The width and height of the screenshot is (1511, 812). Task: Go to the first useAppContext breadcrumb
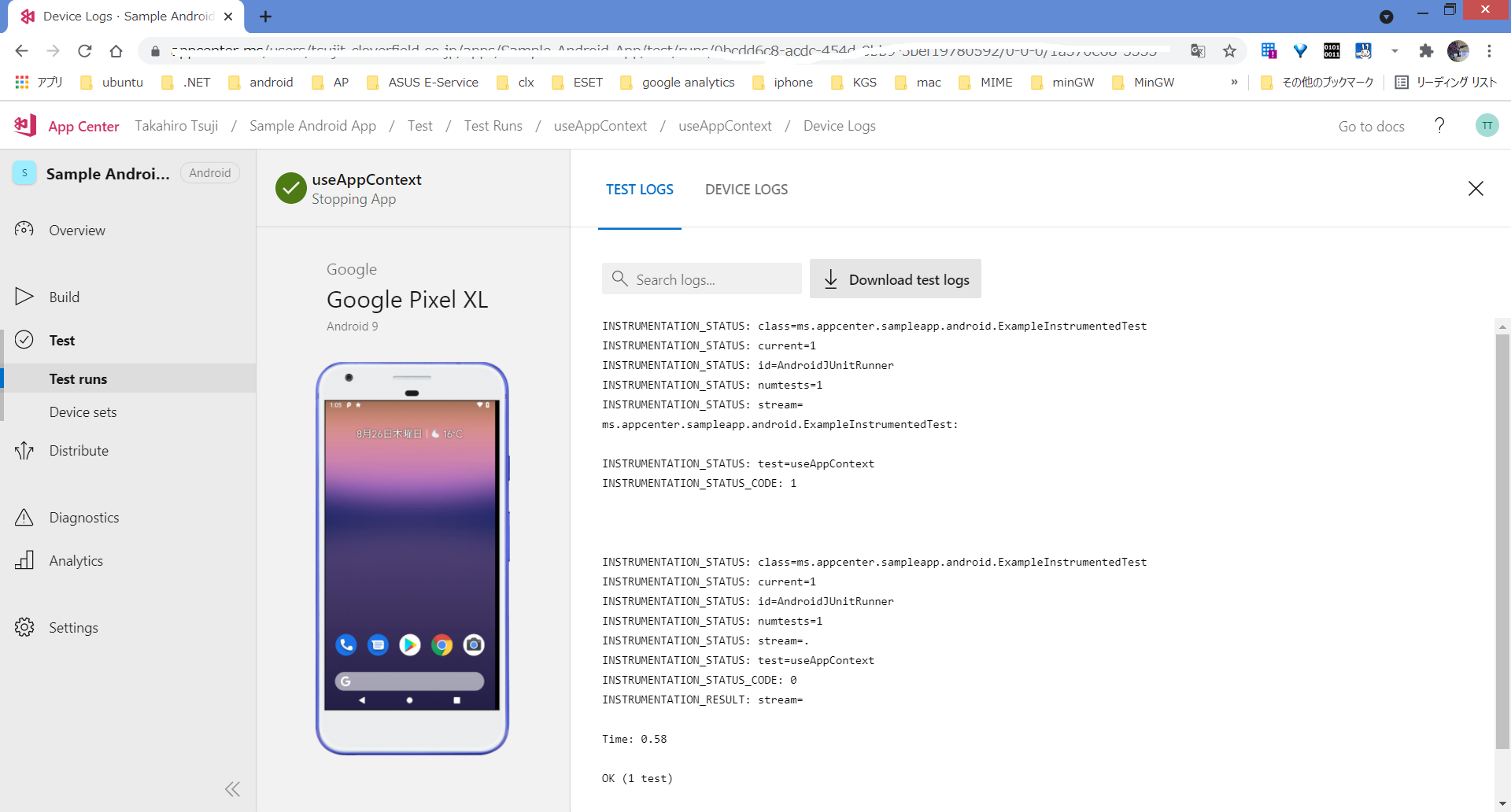point(600,126)
